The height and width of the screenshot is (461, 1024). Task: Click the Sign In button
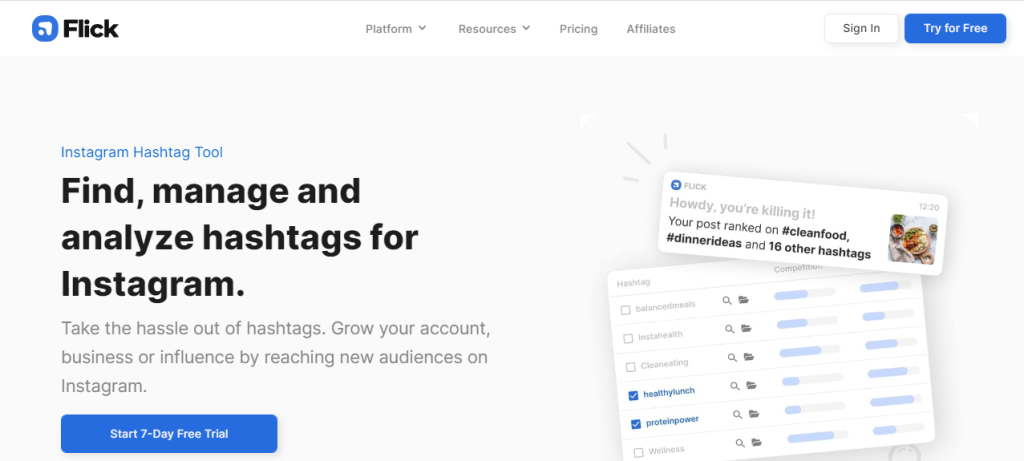coord(861,28)
